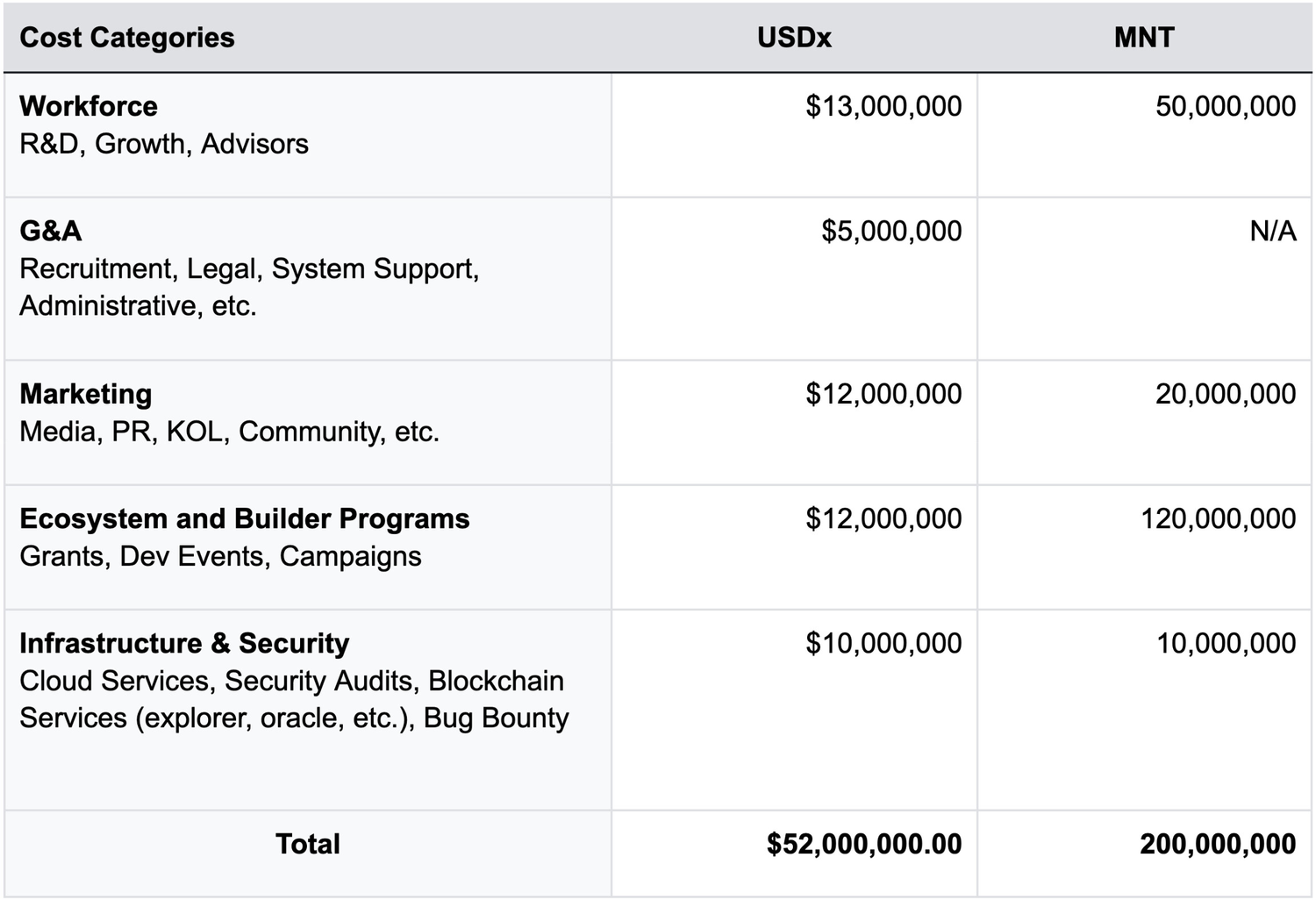
Task: Click the 120,000,000 MNT cell
Action: (x=1218, y=518)
